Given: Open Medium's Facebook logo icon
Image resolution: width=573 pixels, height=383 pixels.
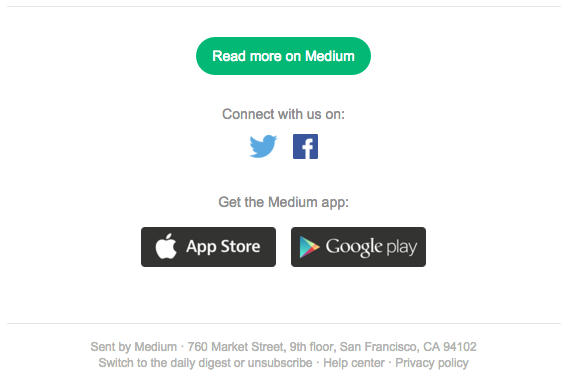Looking at the screenshot, I should tap(305, 147).
